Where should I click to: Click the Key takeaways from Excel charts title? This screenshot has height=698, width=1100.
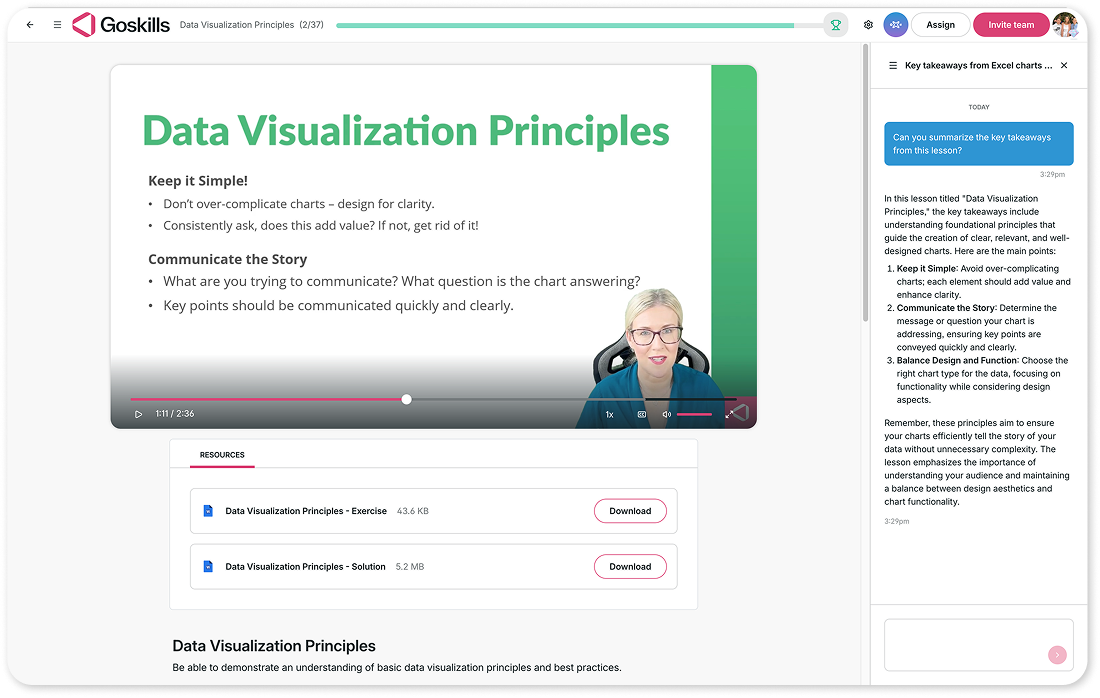[979, 65]
